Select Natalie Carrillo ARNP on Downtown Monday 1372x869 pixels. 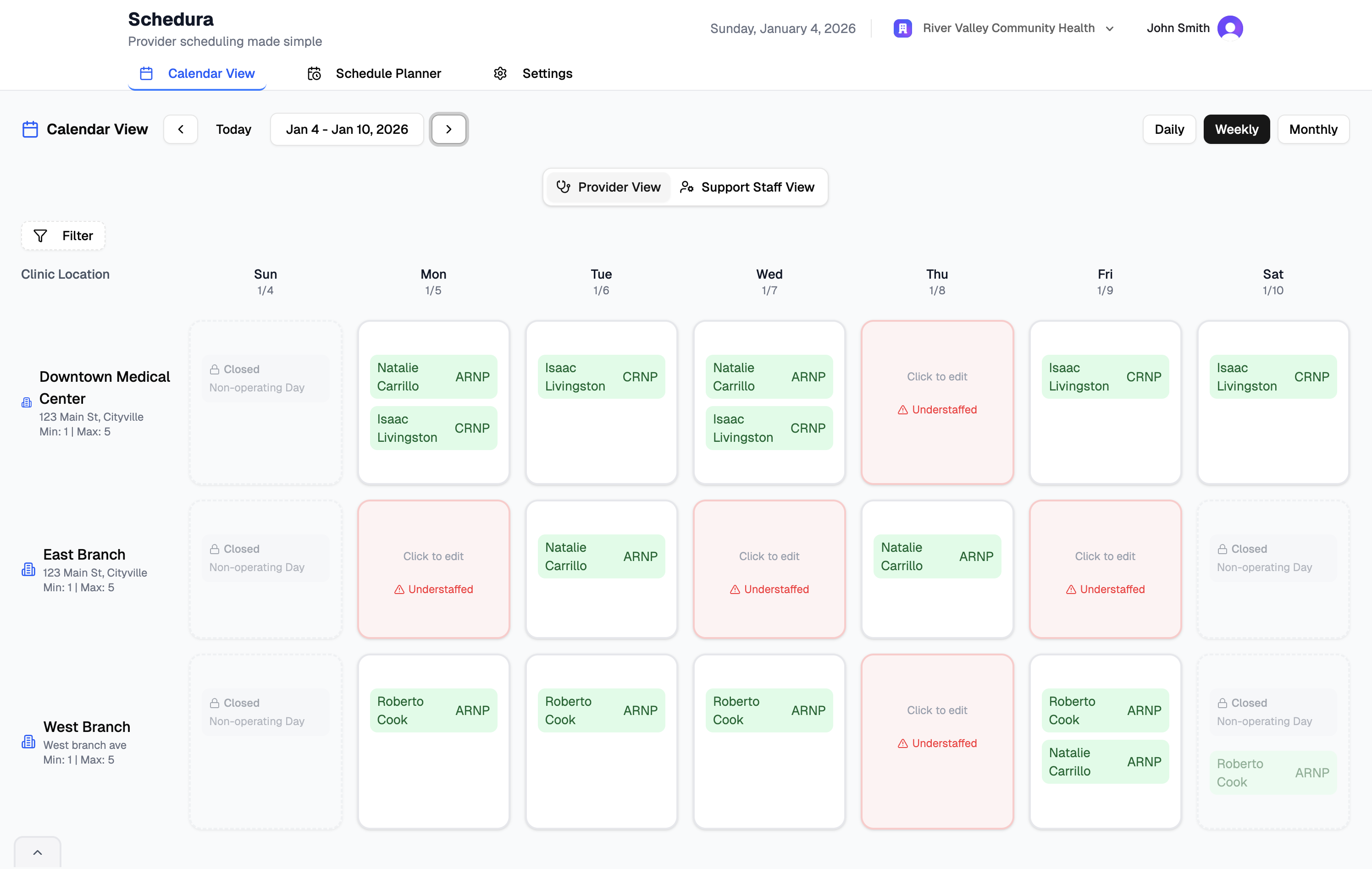[x=433, y=377]
